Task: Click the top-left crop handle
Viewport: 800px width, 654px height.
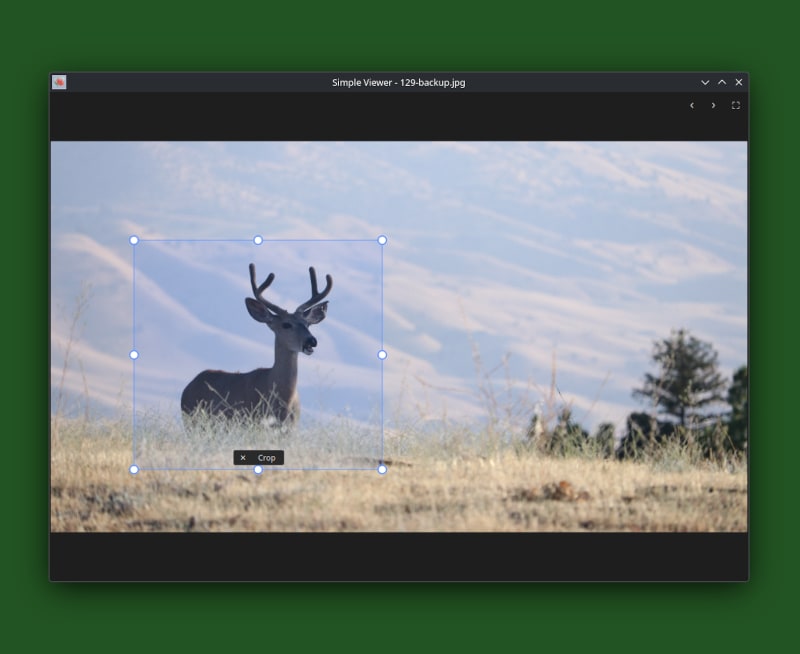Action: [134, 240]
